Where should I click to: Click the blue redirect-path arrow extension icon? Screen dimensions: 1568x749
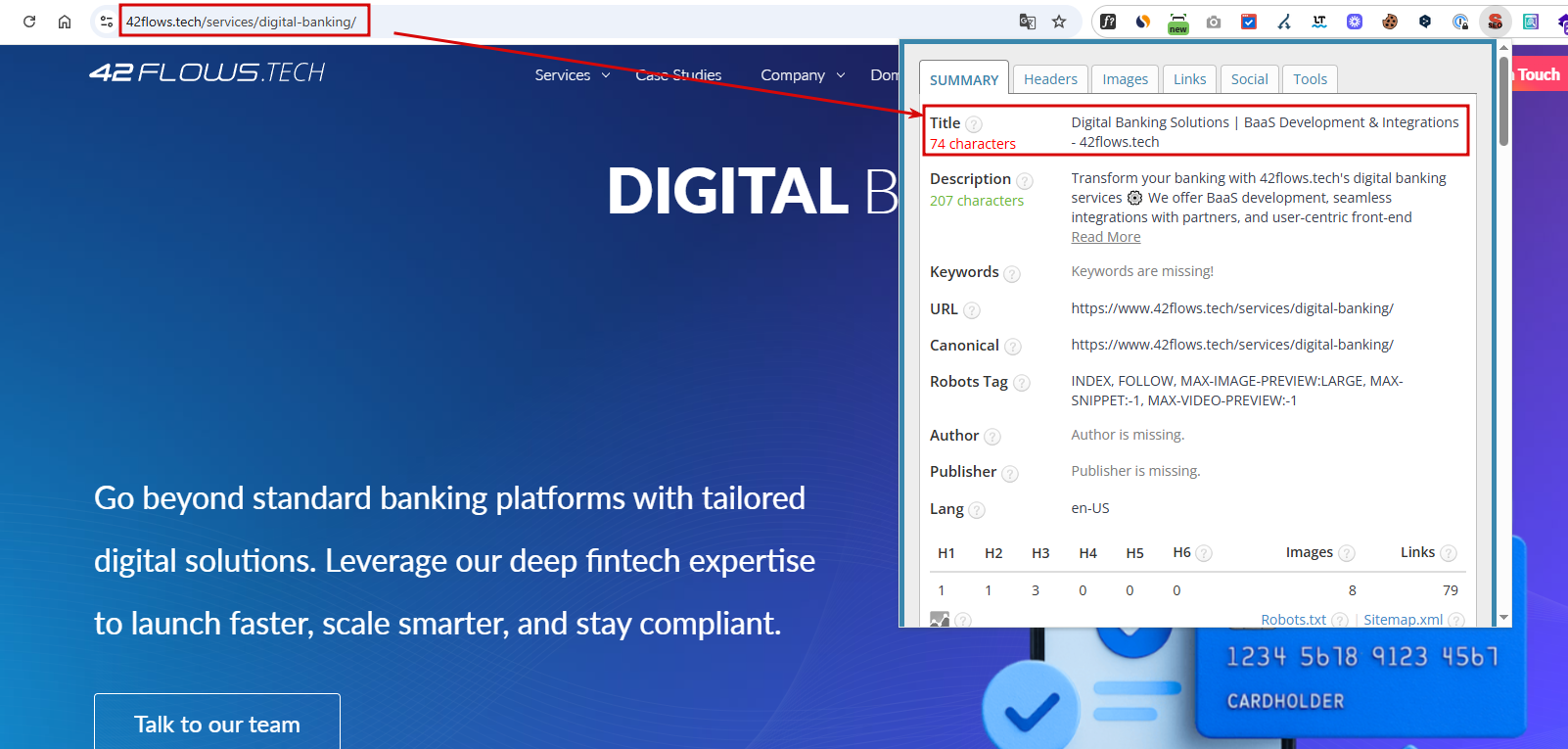1284,22
